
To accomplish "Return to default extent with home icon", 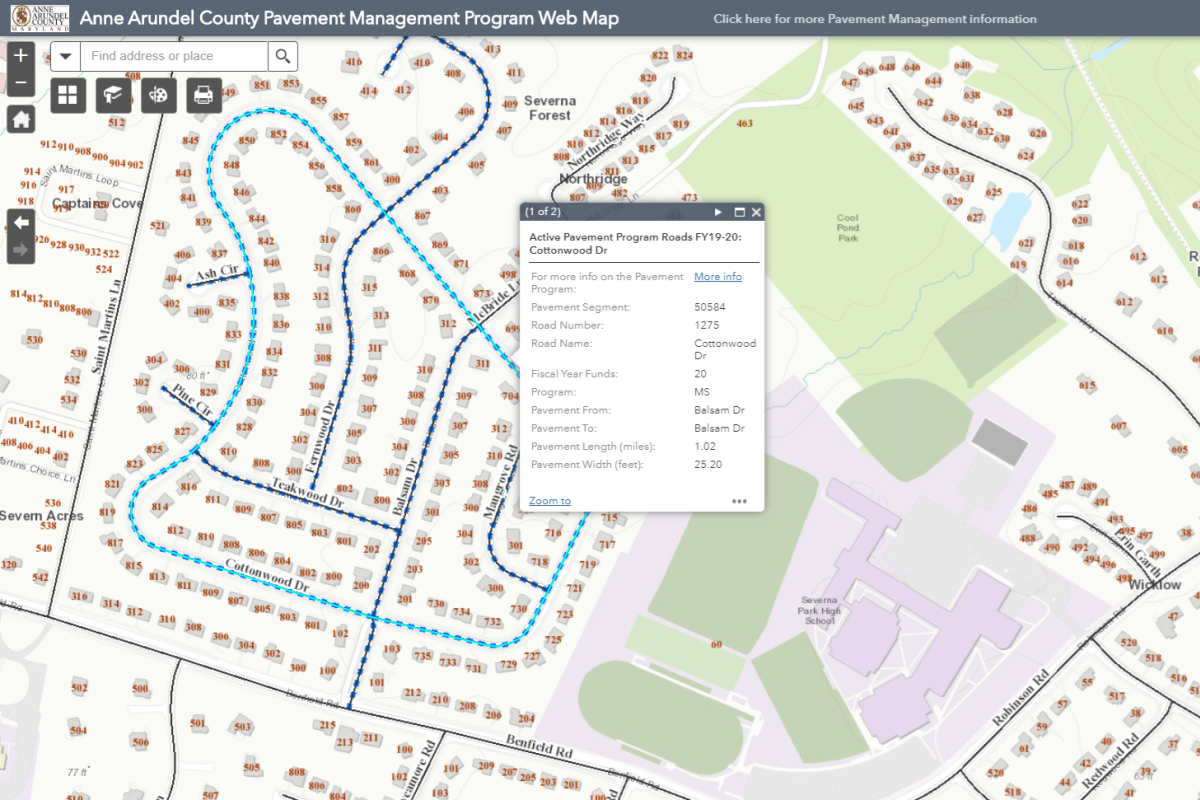I will point(20,118).
